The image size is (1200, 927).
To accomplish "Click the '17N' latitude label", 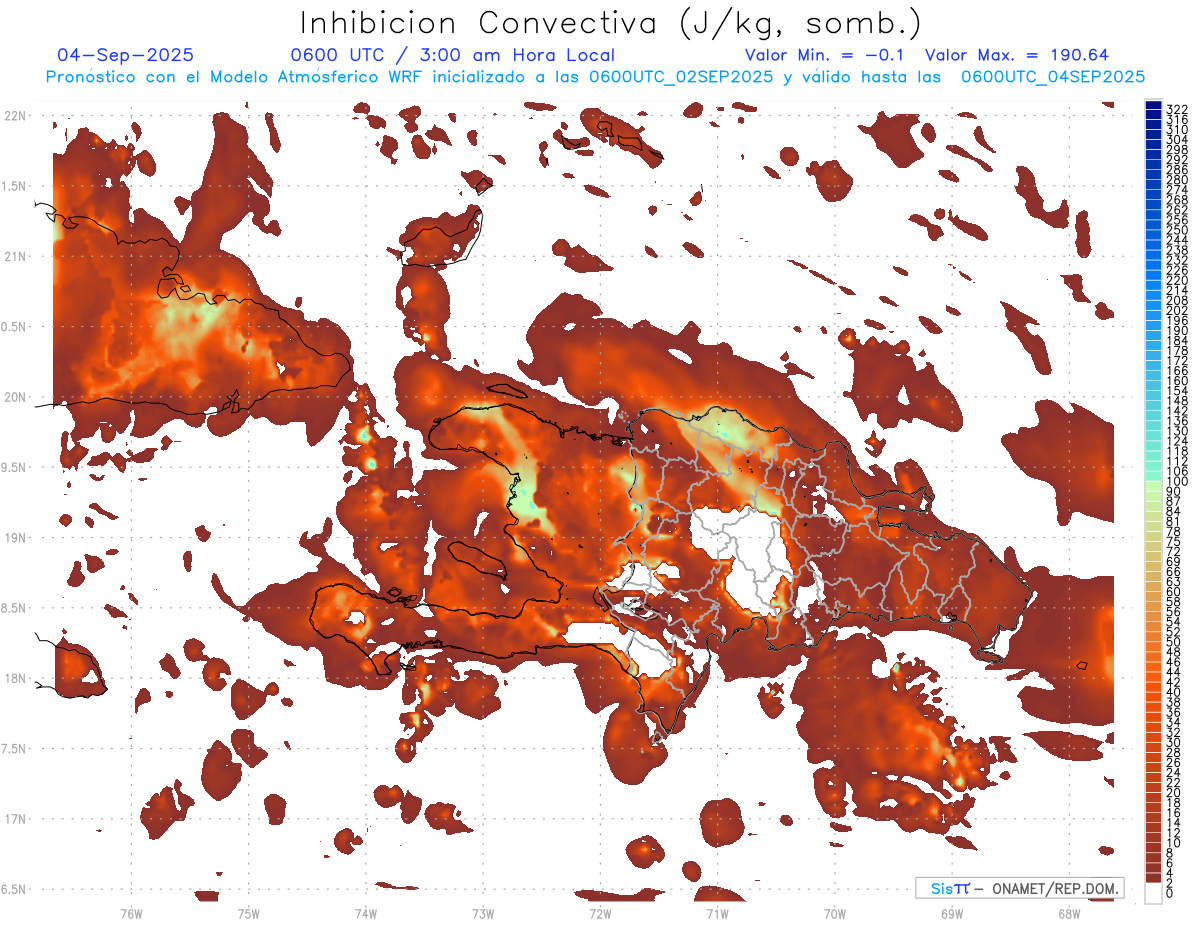I will [x=15, y=819].
